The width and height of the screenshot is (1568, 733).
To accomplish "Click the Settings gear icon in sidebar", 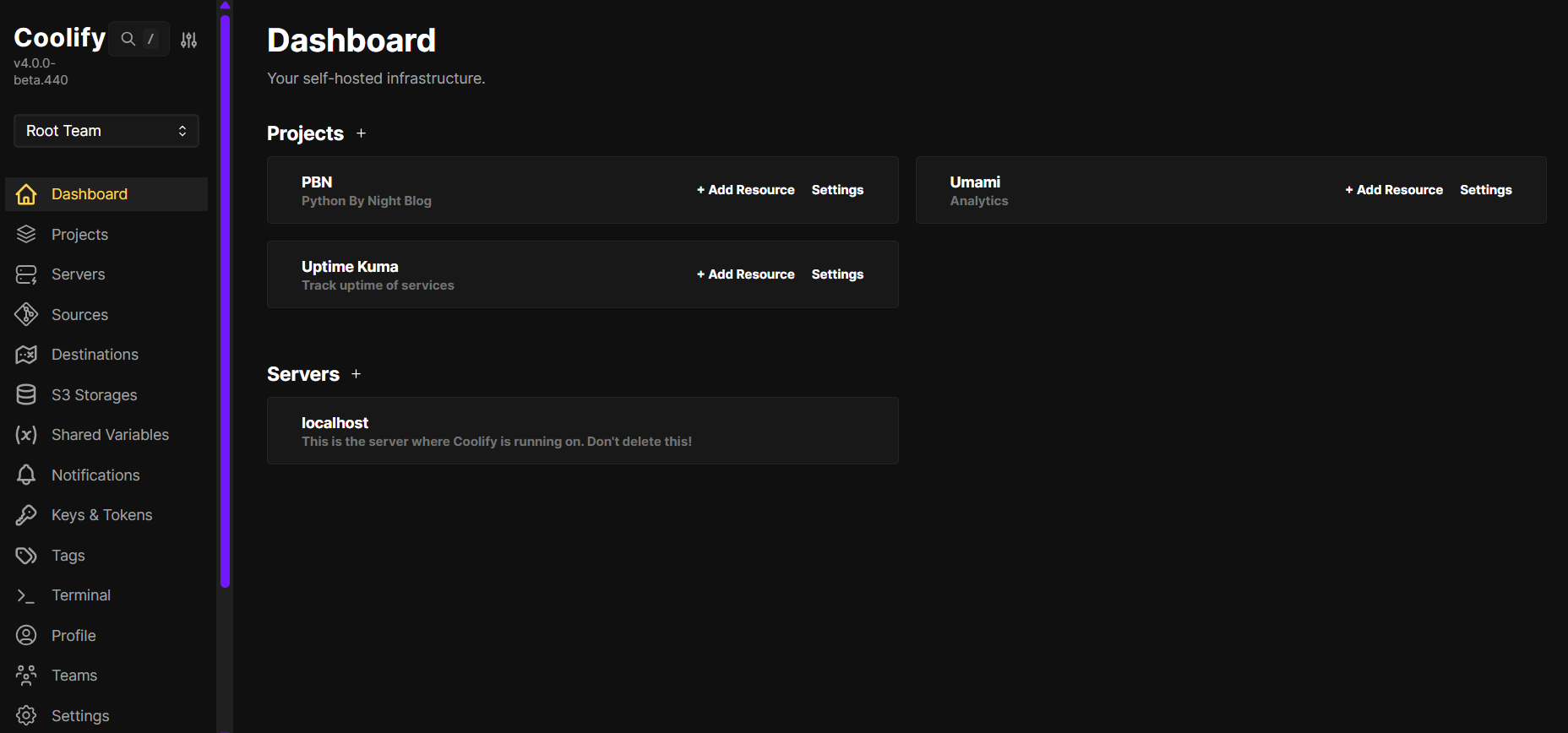I will (26, 715).
